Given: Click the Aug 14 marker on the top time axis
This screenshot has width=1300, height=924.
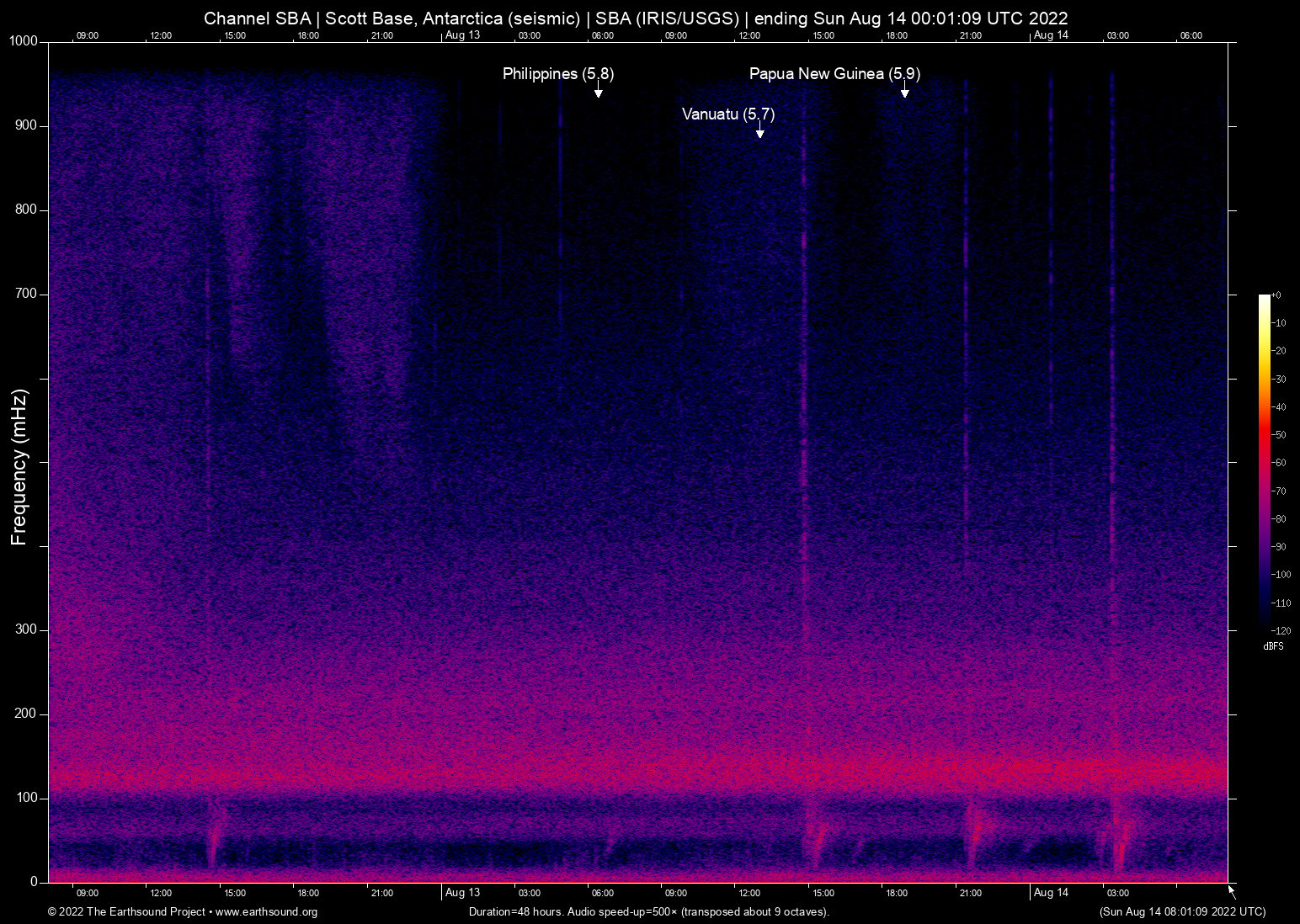Looking at the screenshot, I should (x=1050, y=35).
